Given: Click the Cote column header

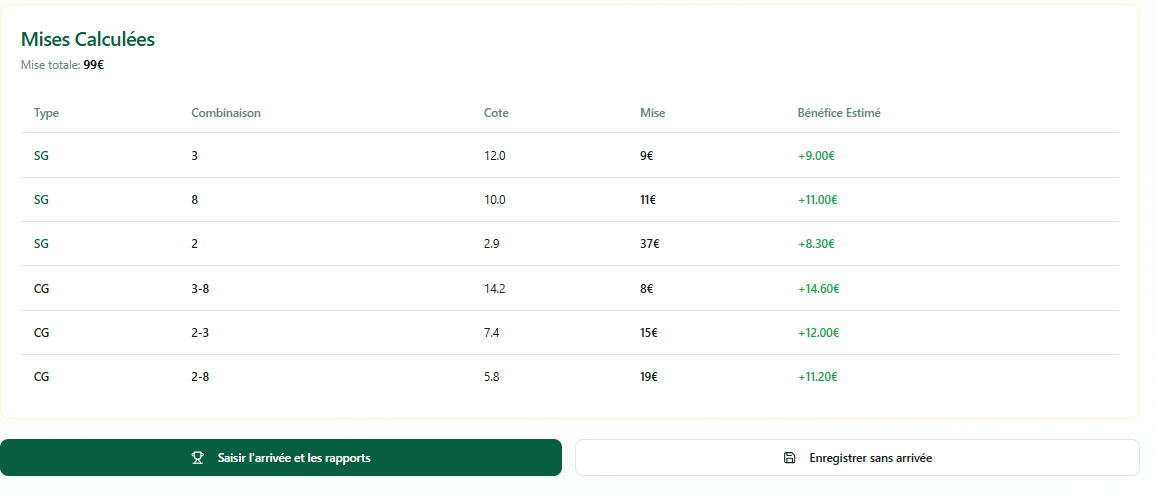Looking at the screenshot, I should [496, 113].
